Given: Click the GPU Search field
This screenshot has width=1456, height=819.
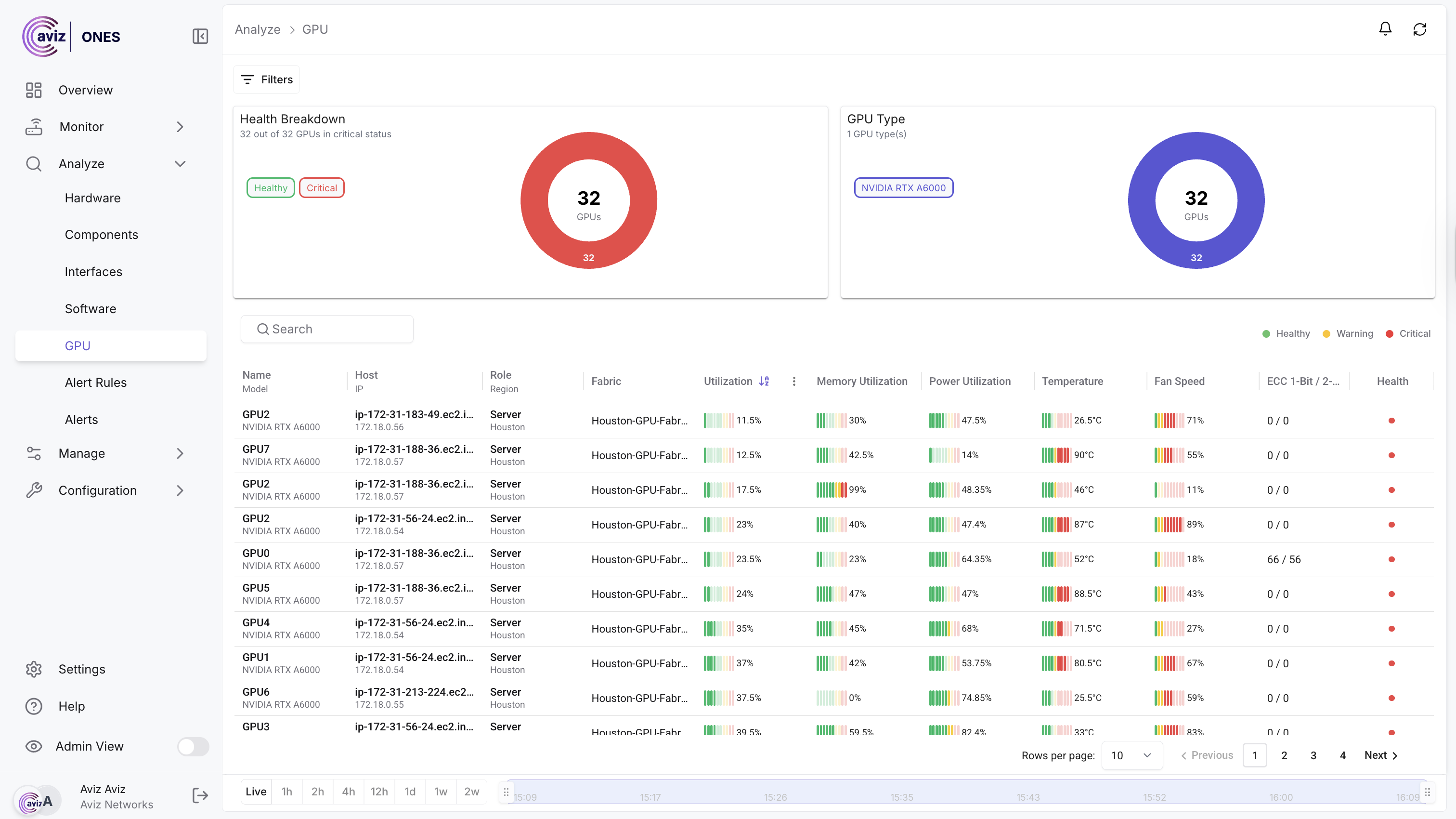Looking at the screenshot, I should point(327,329).
